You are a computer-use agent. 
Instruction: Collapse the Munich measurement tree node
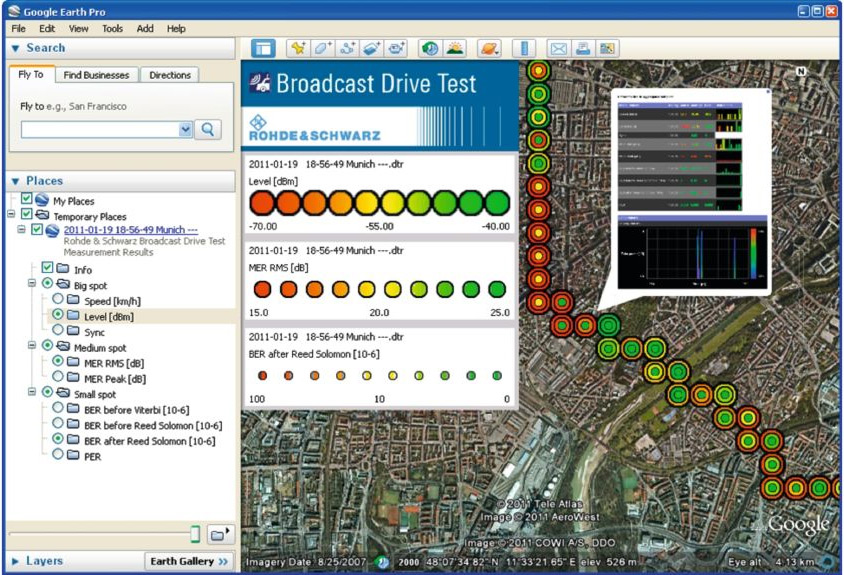[x=22, y=230]
